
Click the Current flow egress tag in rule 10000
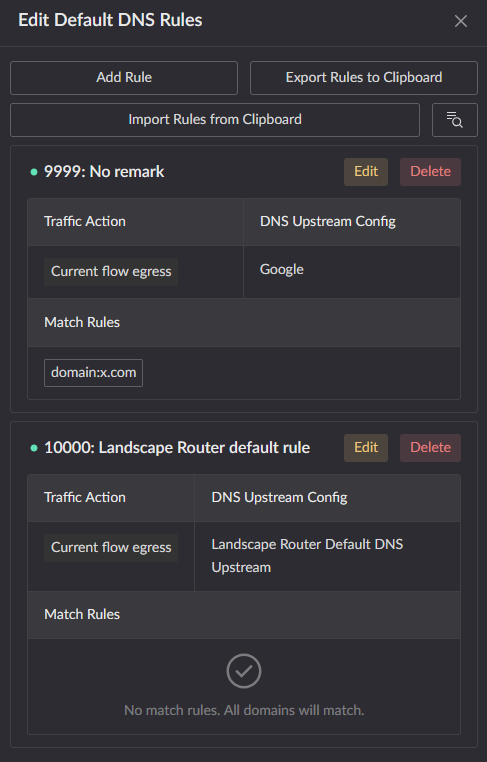click(x=111, y=548)
